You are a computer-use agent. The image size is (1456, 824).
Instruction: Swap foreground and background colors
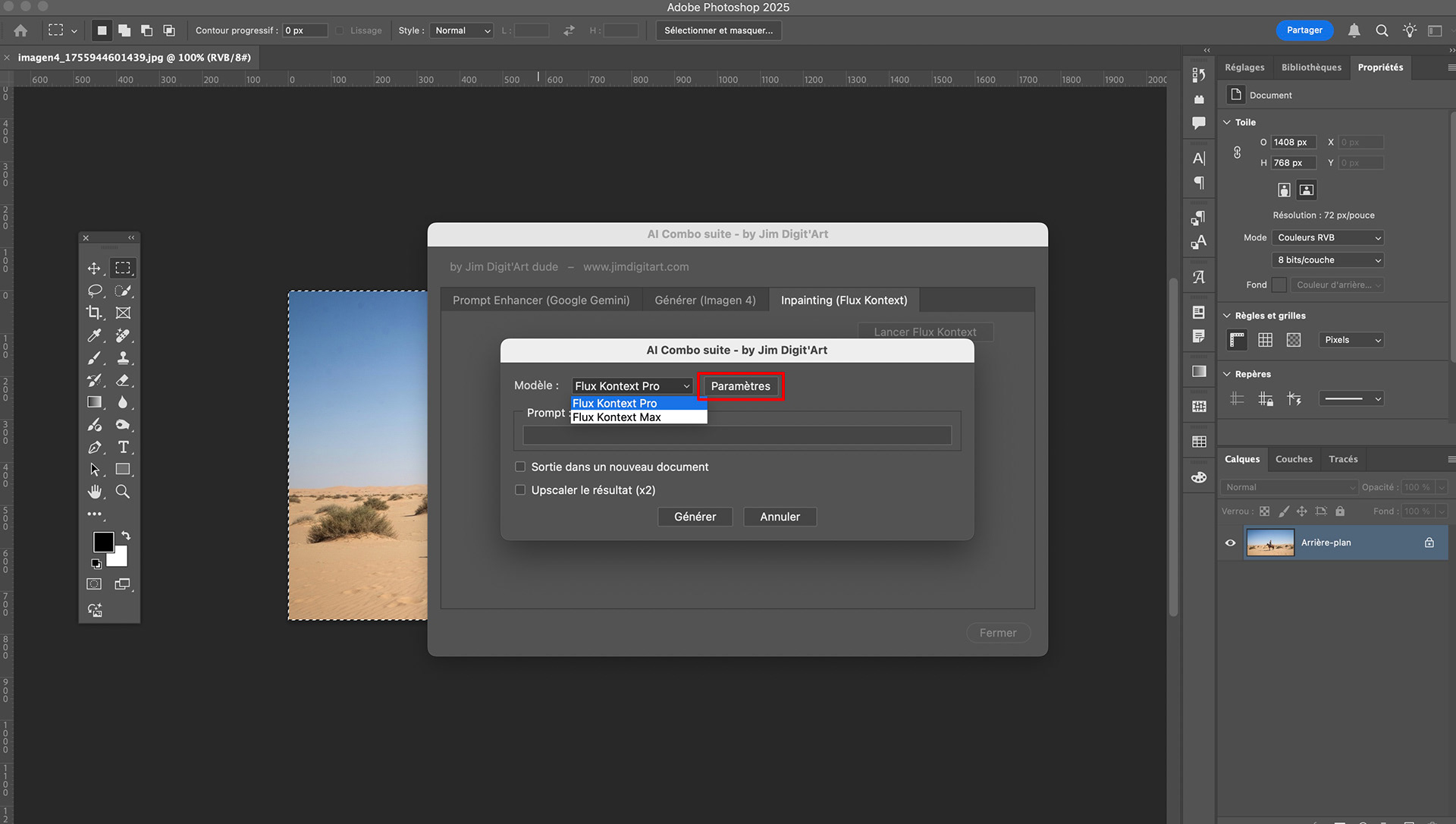[126, 536]
